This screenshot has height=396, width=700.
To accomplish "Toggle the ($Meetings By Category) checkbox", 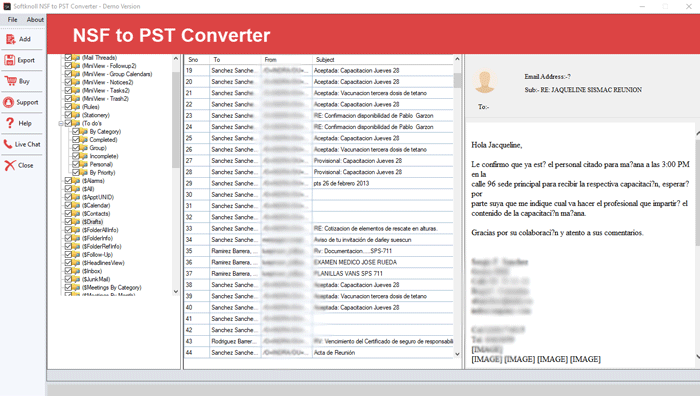I will pos(68,288).
